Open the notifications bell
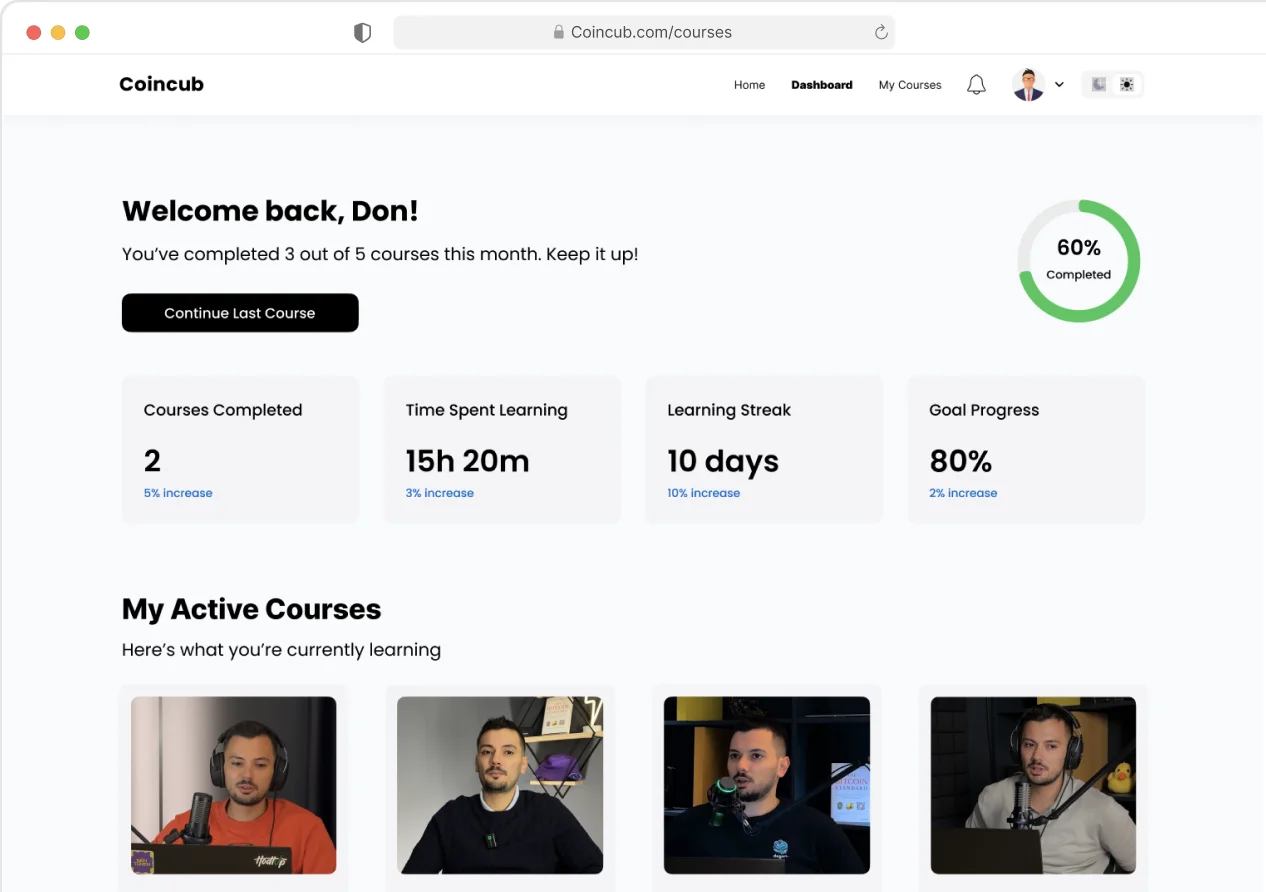This screenshot has height=892, width=1266. [x=976, y=85]
